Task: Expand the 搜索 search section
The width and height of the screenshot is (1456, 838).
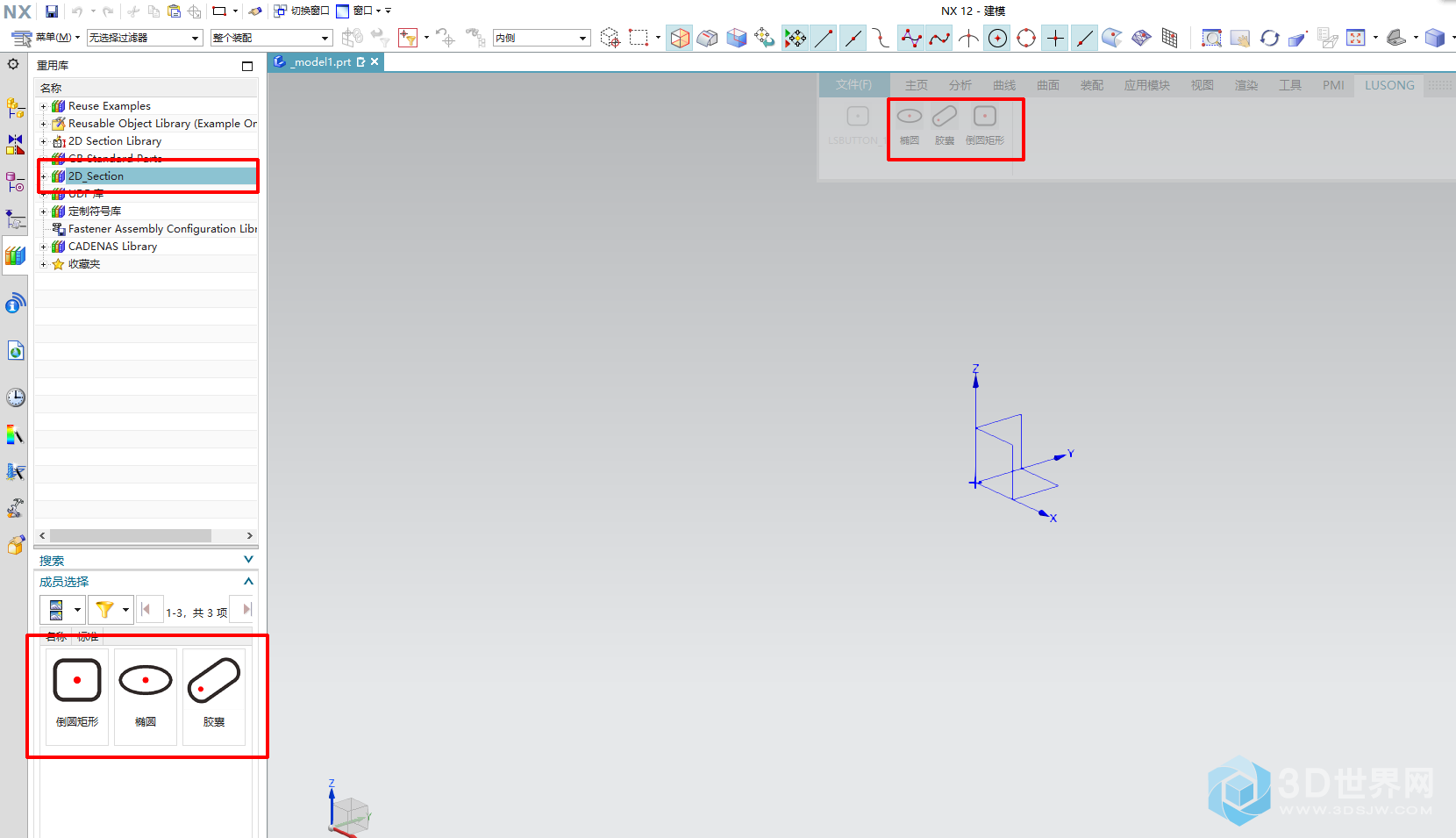Action: pyautogui.click(x=248, y=560)
